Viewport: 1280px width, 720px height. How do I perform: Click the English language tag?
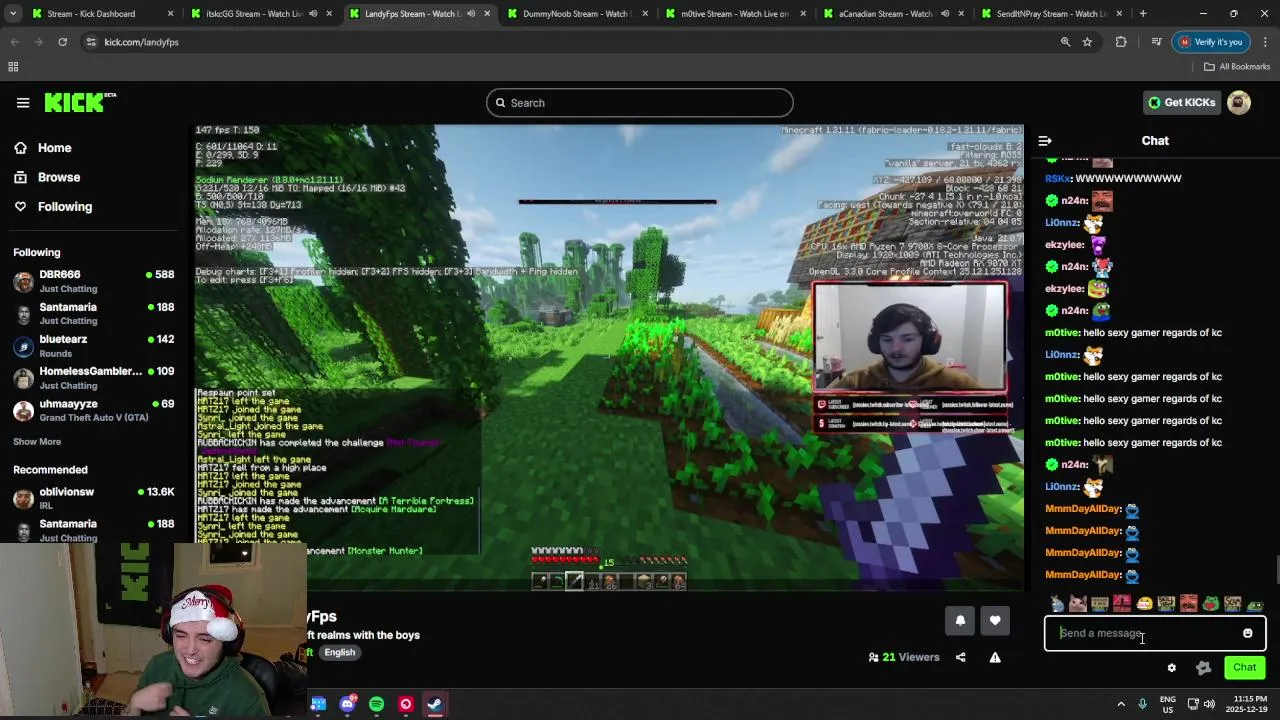[x=340, y=652]
